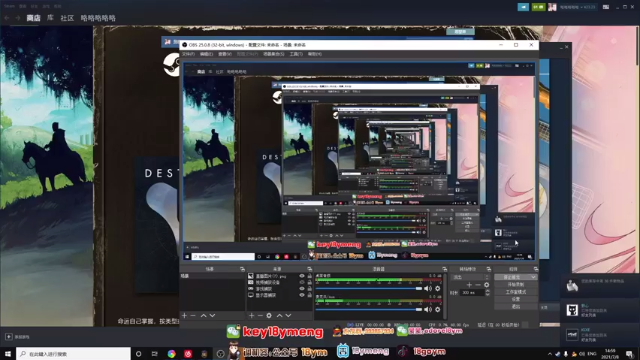This screenshot has width=640, height=360.
Task: Pop out the Sources dock panel
Action: click(309, 269)
